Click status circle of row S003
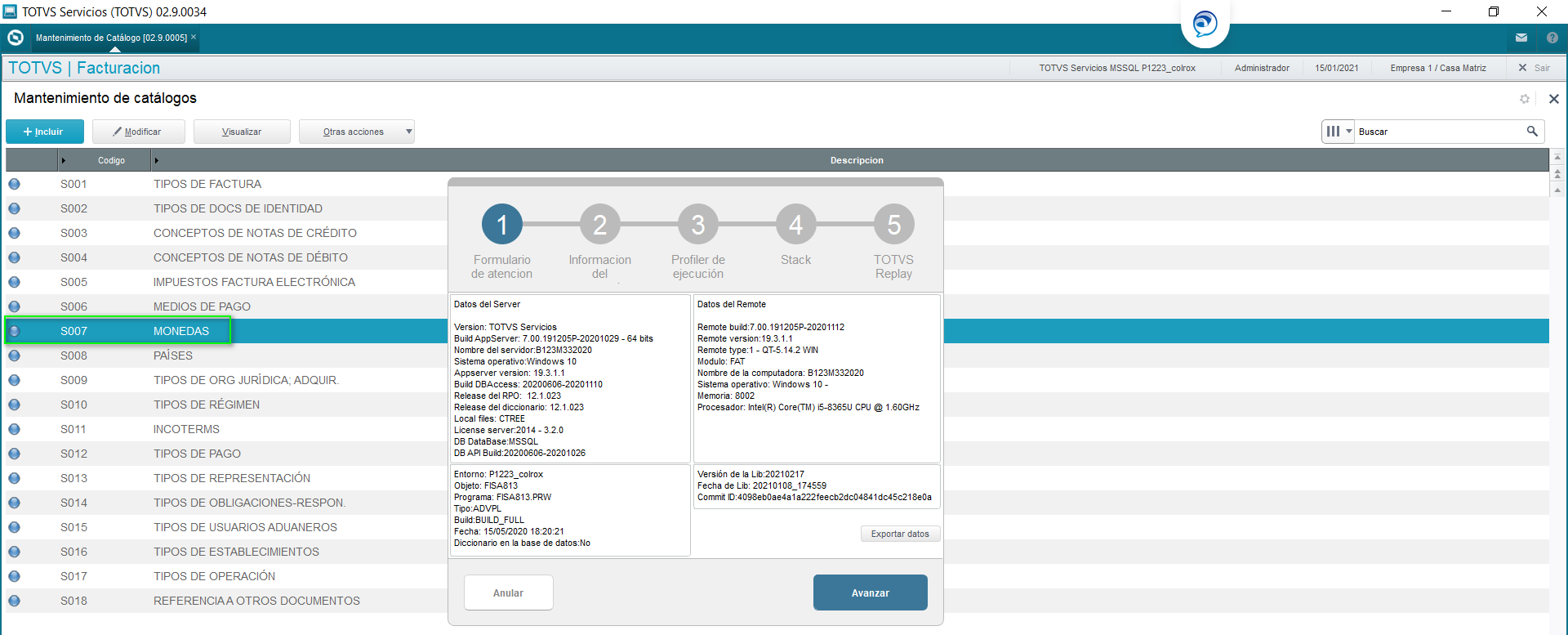This screenshot has height=635, width=1568. coord(15,233)
